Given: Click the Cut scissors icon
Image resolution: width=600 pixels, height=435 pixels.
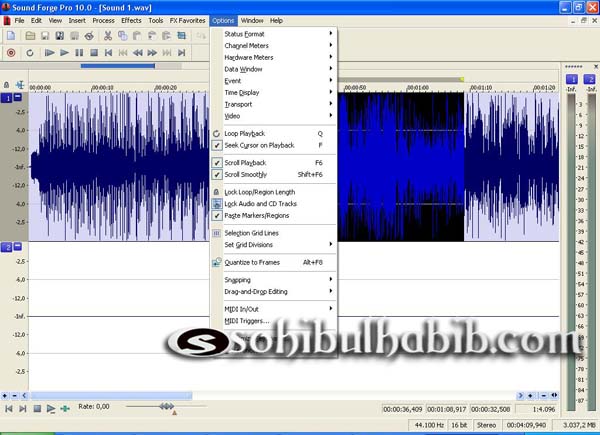Looking at the screenshot, I should 108,36.
